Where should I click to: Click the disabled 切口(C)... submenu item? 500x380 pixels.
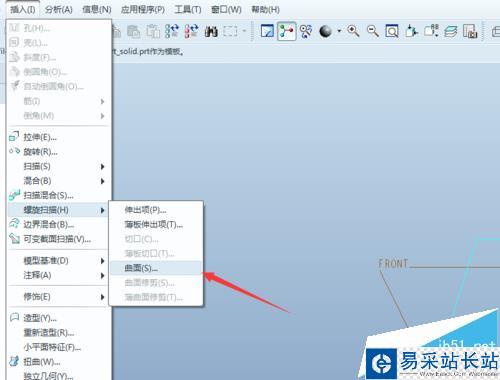[156, 239]
